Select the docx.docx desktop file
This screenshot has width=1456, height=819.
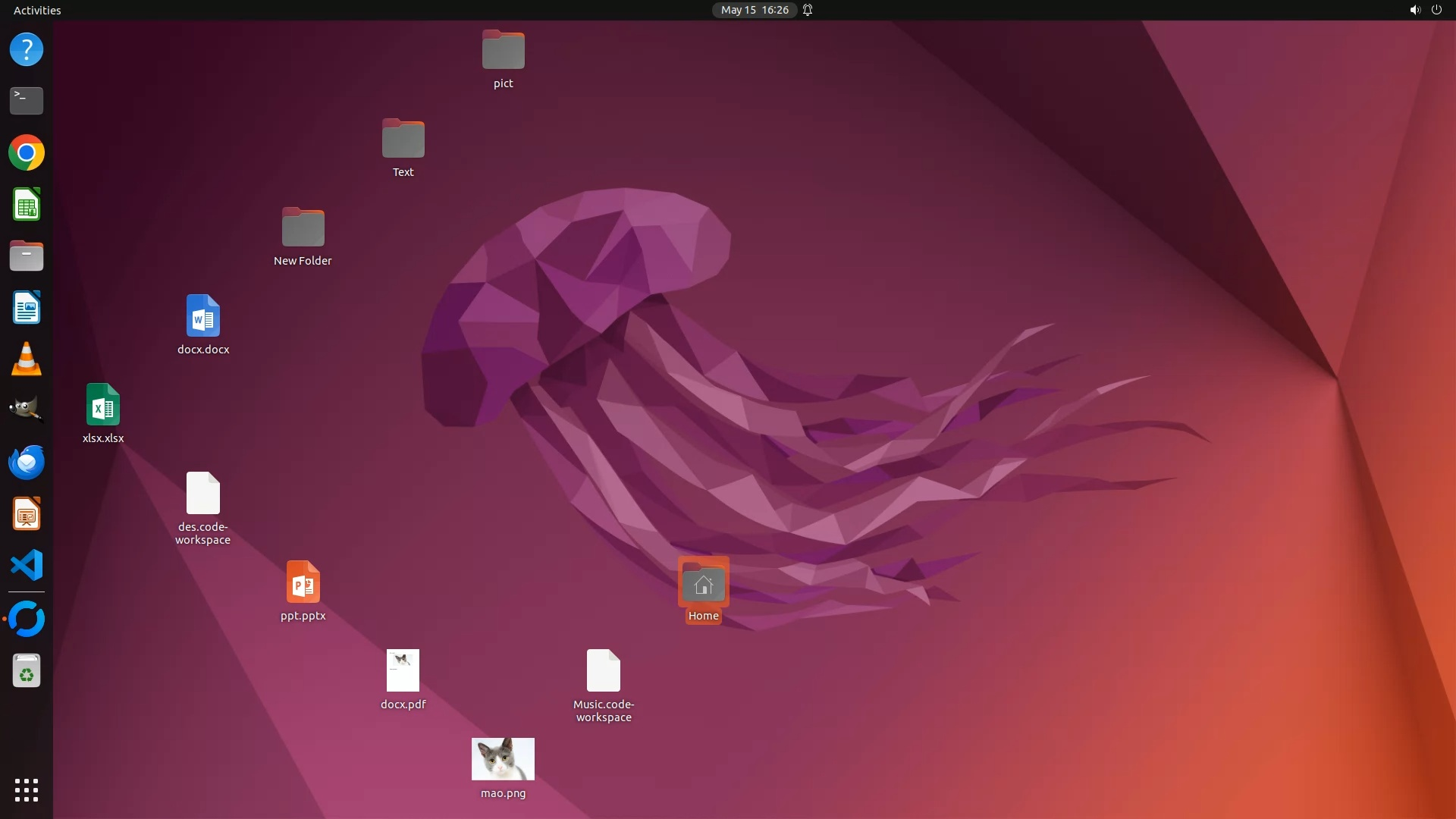pos(203,316)
